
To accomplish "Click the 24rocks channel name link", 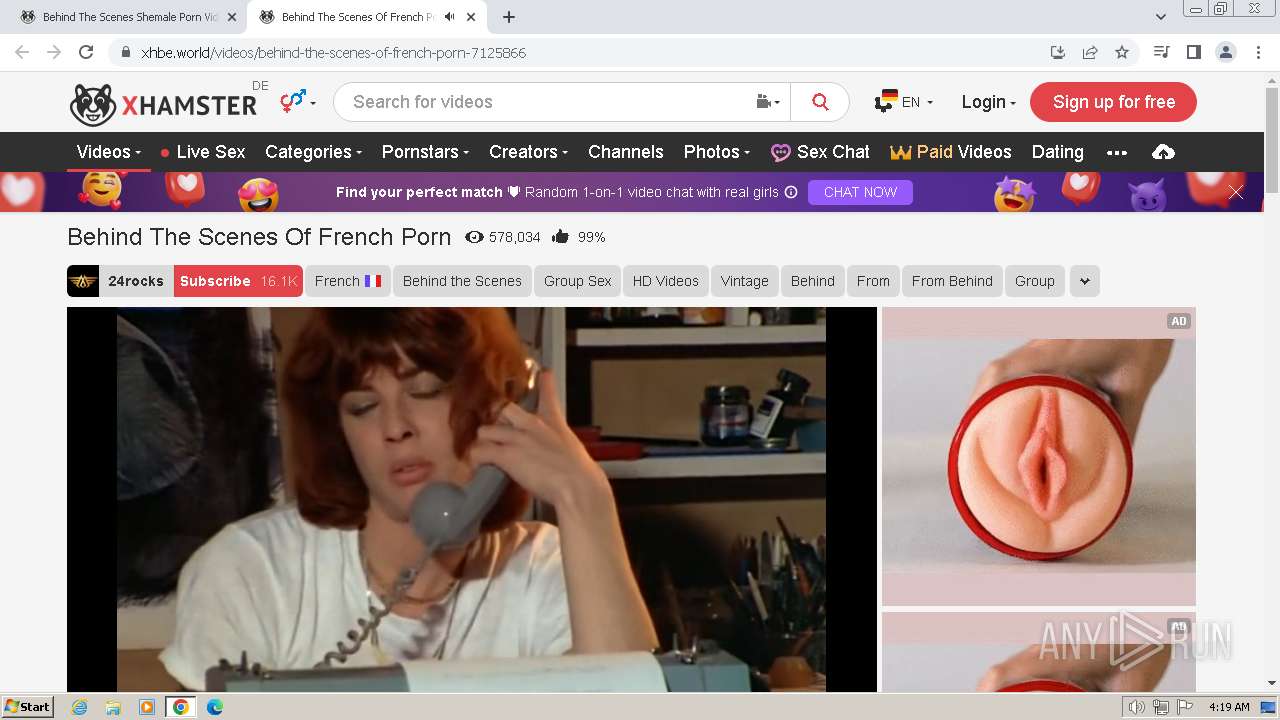I will 136,281.
